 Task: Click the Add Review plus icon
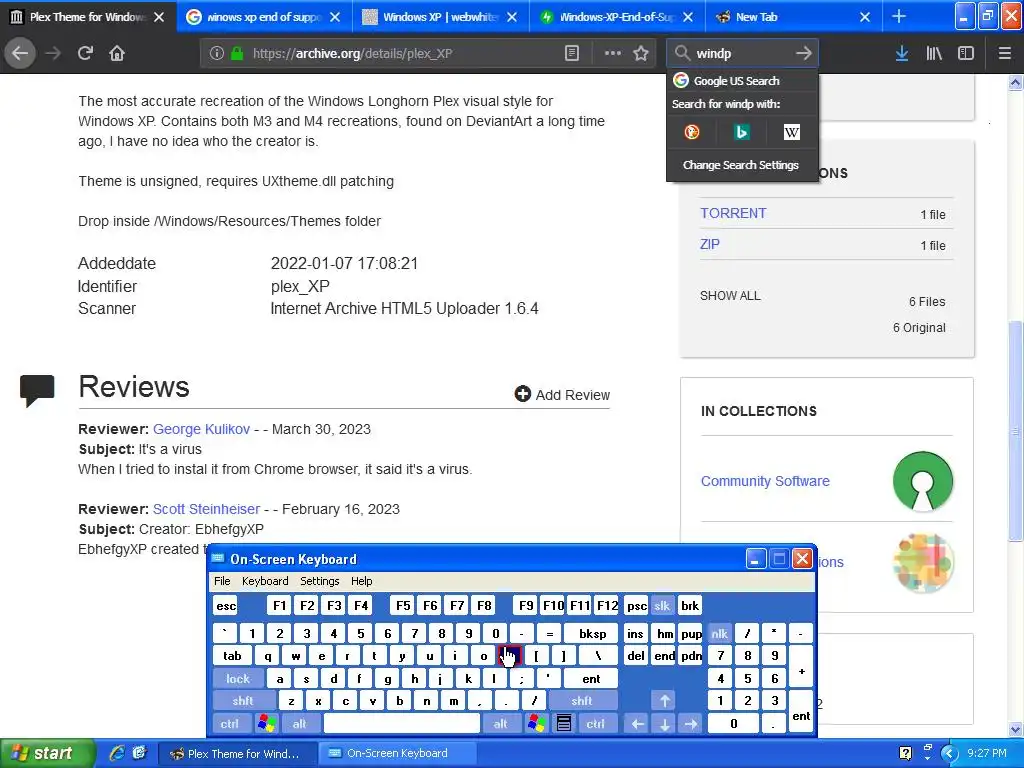tap(522, 394)
